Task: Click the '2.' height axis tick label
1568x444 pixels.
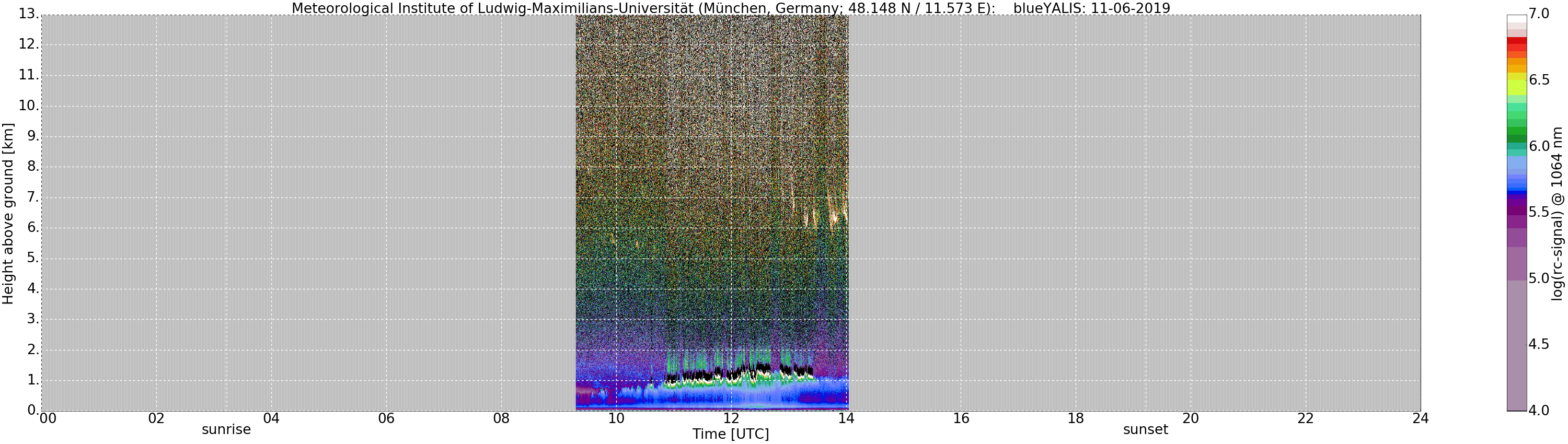Action: [32, 349]
